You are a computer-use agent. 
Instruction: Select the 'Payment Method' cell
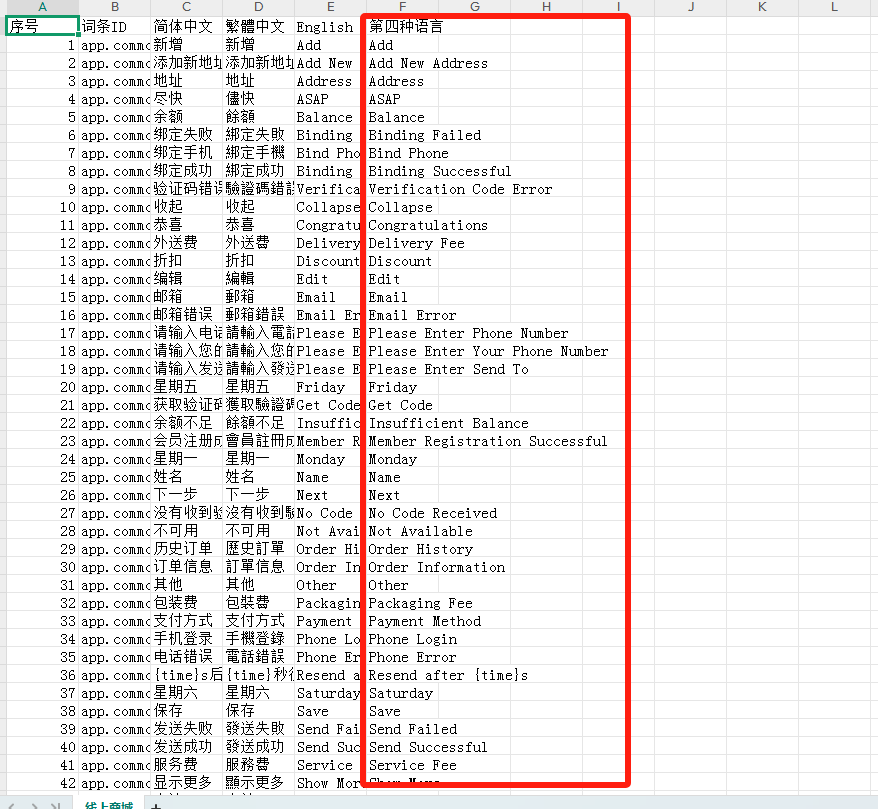tap(402, 621)
